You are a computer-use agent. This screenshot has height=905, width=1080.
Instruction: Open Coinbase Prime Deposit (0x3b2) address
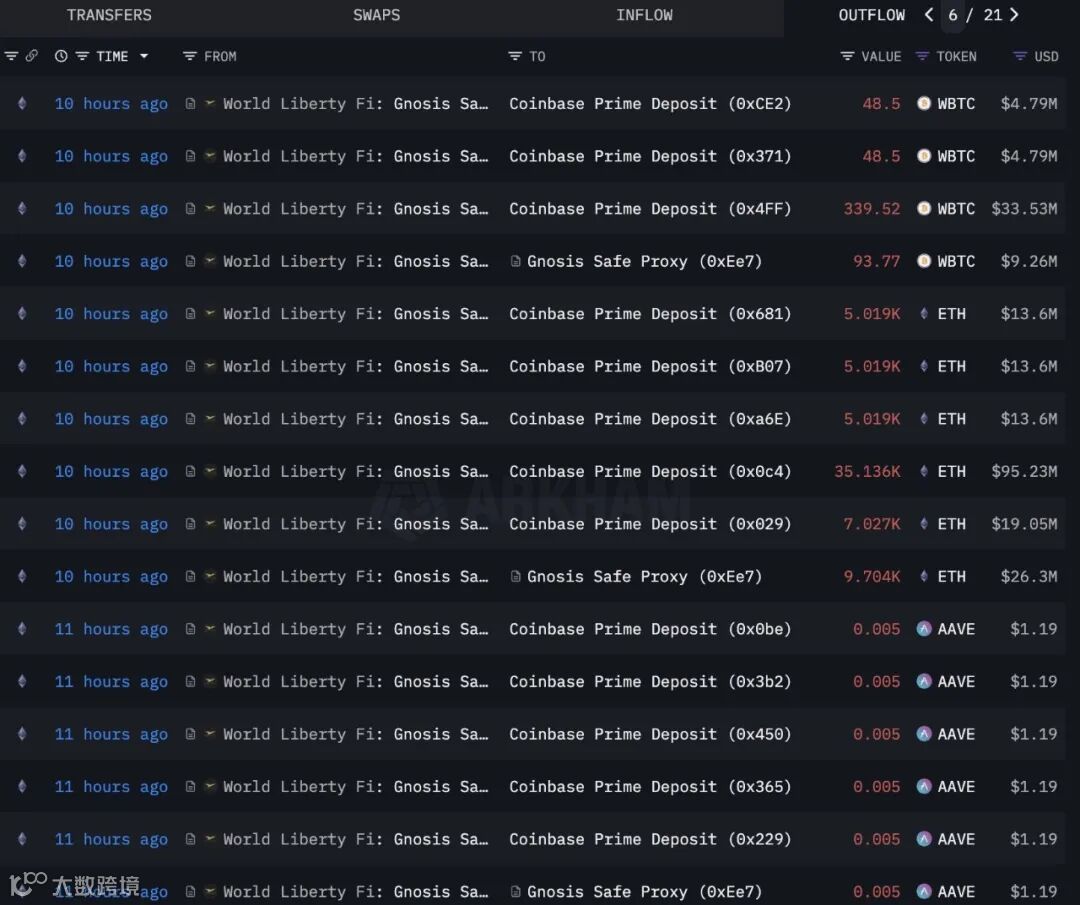[x=650, y=682]
